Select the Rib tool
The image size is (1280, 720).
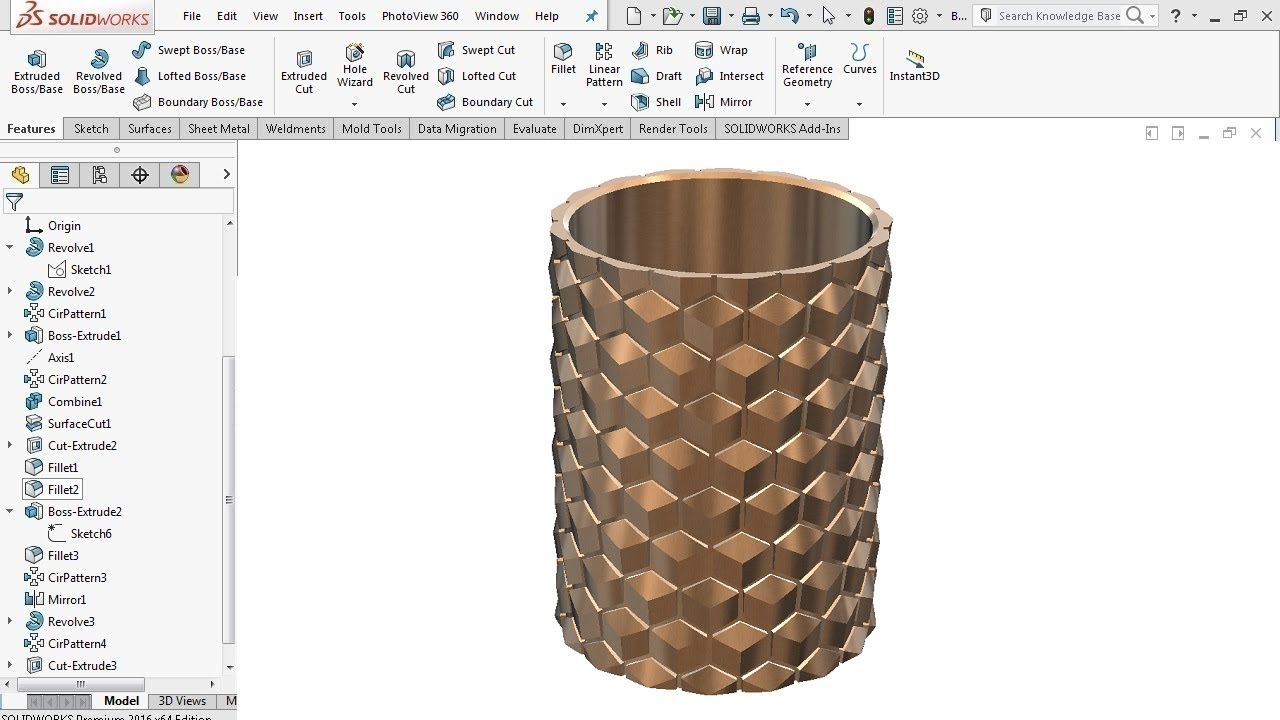[653, 50]
